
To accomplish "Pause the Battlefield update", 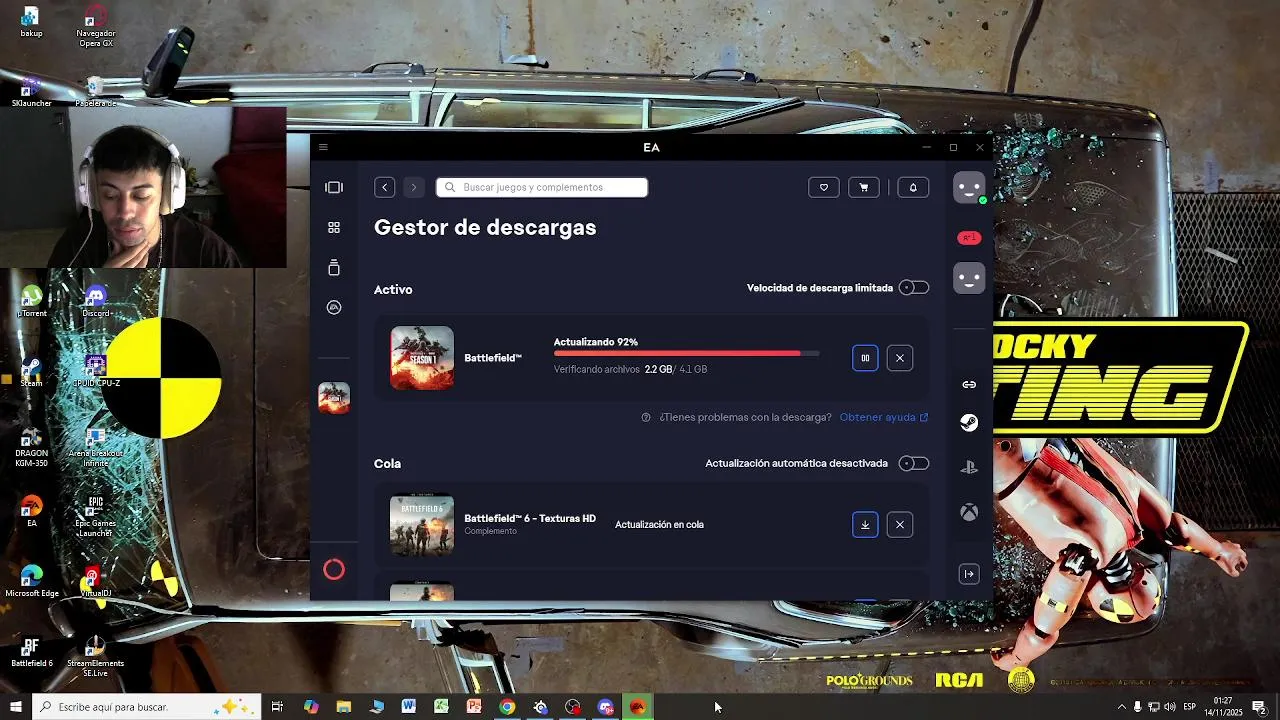I will [x=865, y=358].
